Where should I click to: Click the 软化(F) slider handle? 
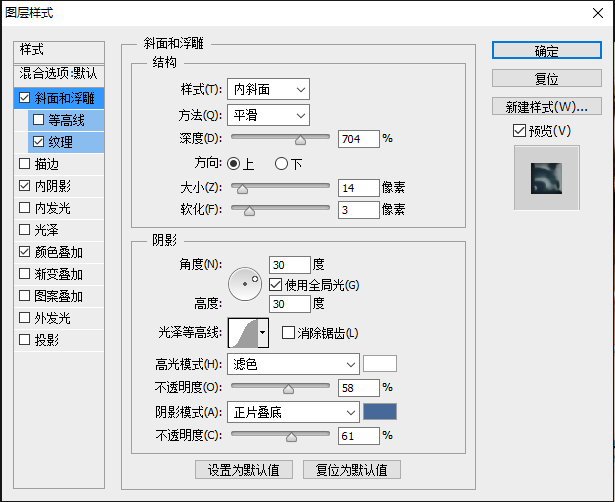[x=249, y=211]
